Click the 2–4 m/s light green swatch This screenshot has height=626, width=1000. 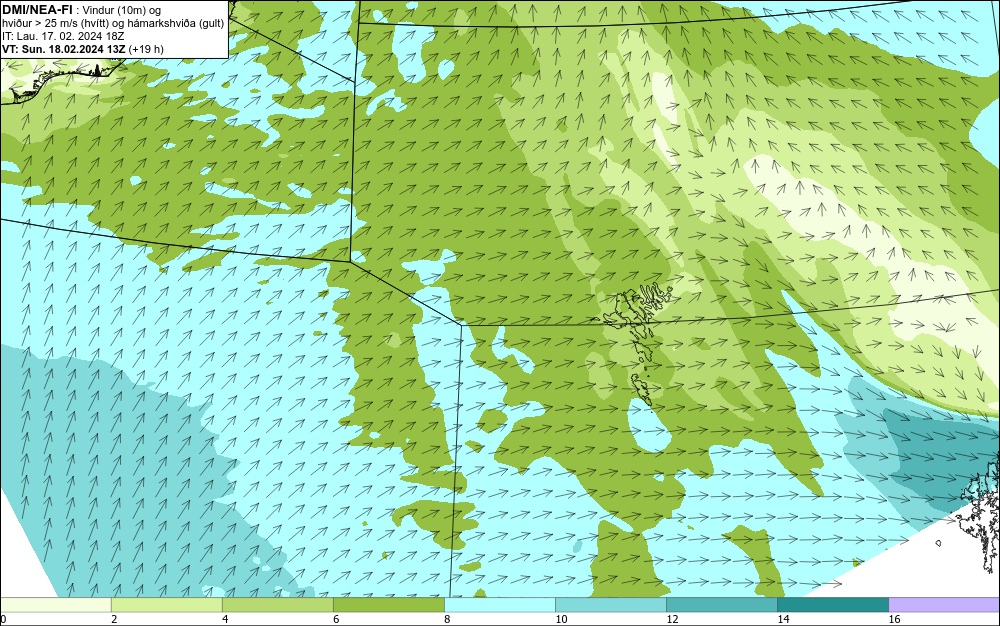click(166, 605)
